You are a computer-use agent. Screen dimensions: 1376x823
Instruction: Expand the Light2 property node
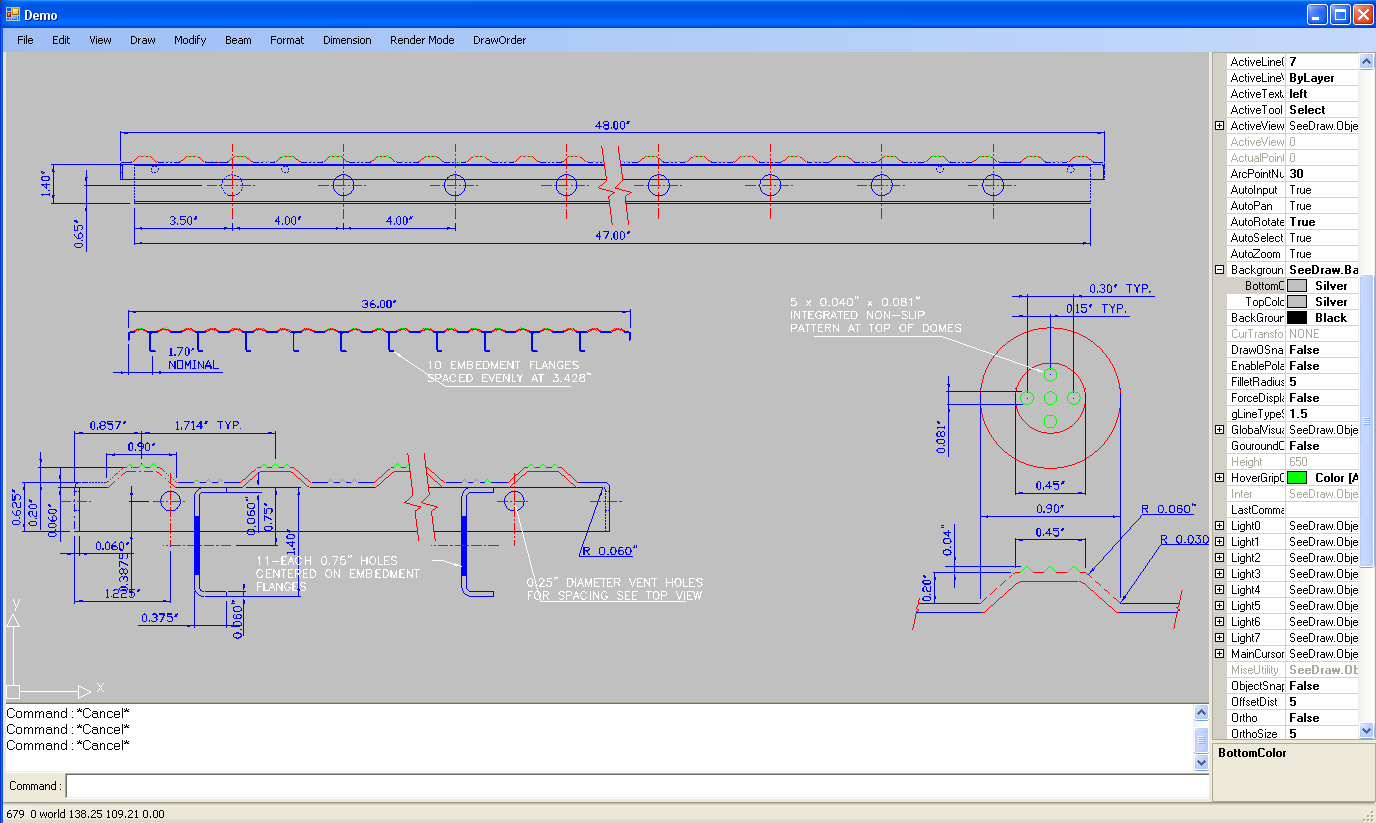(x=1219, y=558)
